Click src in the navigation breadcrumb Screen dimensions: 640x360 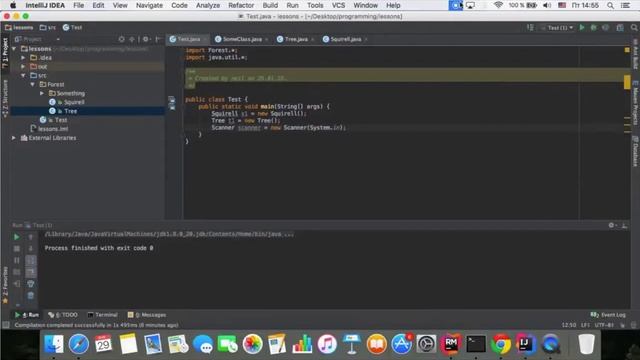pyautogui.click(x=48, y=27)
